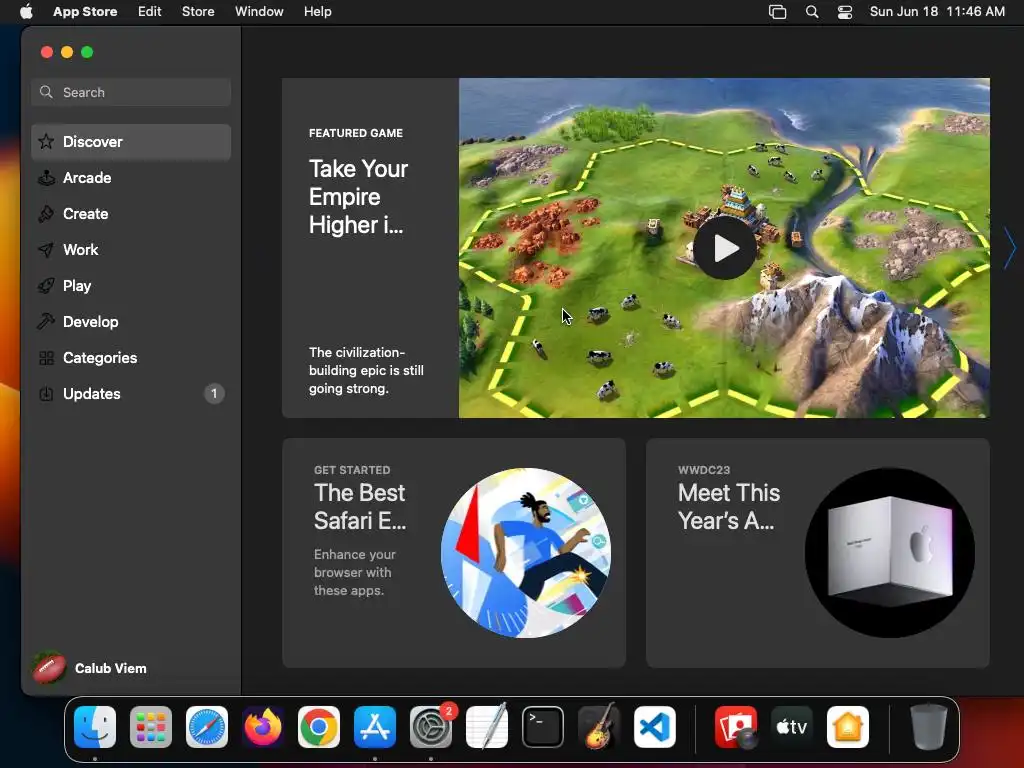Screen dimensions: 1024x768
Task: Open Photo Booth from the Dock
Action: click(736, 727)
